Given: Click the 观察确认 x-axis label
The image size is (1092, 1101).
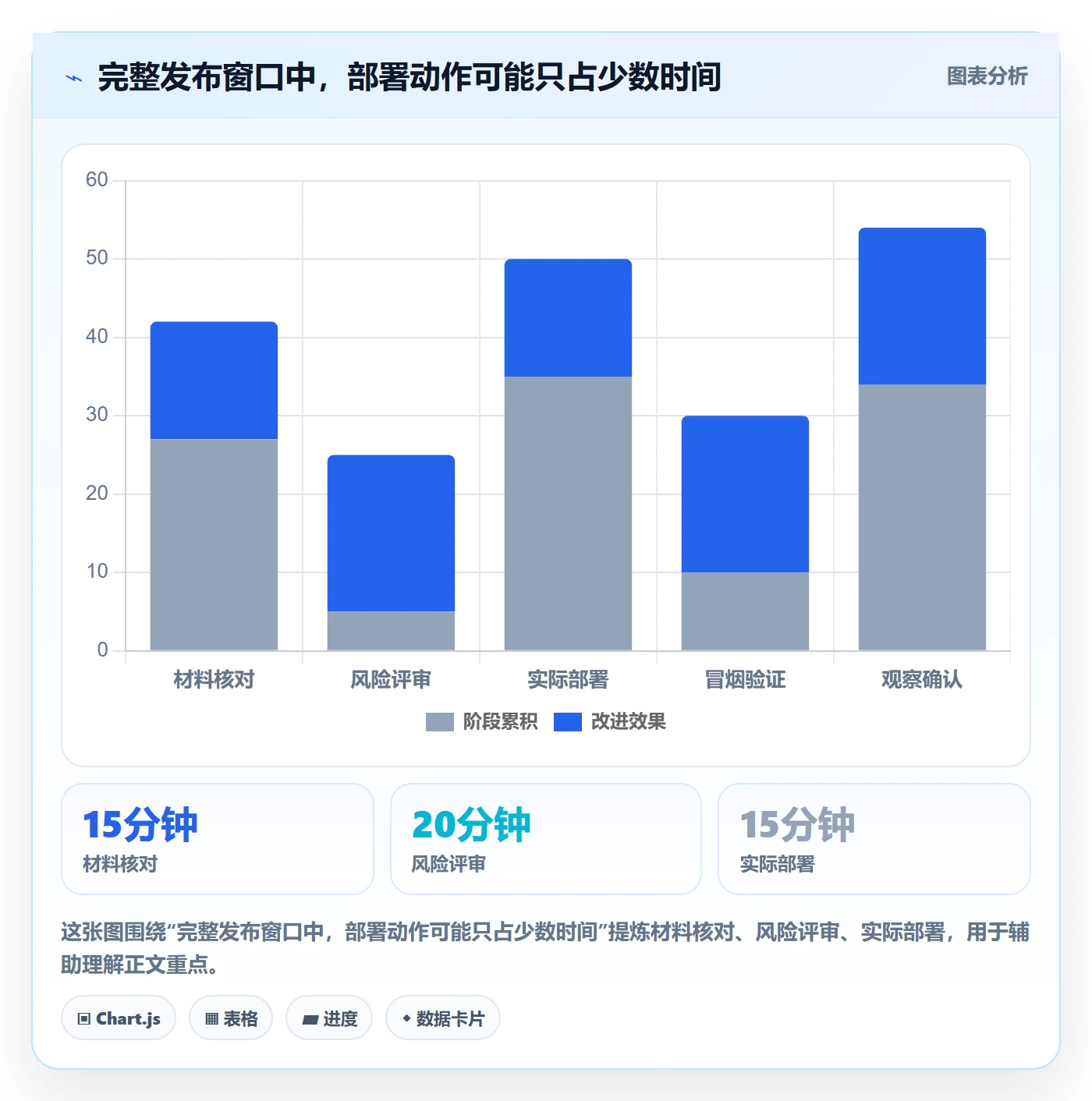Looking at the screenshot, I should [x=922, y=680].
